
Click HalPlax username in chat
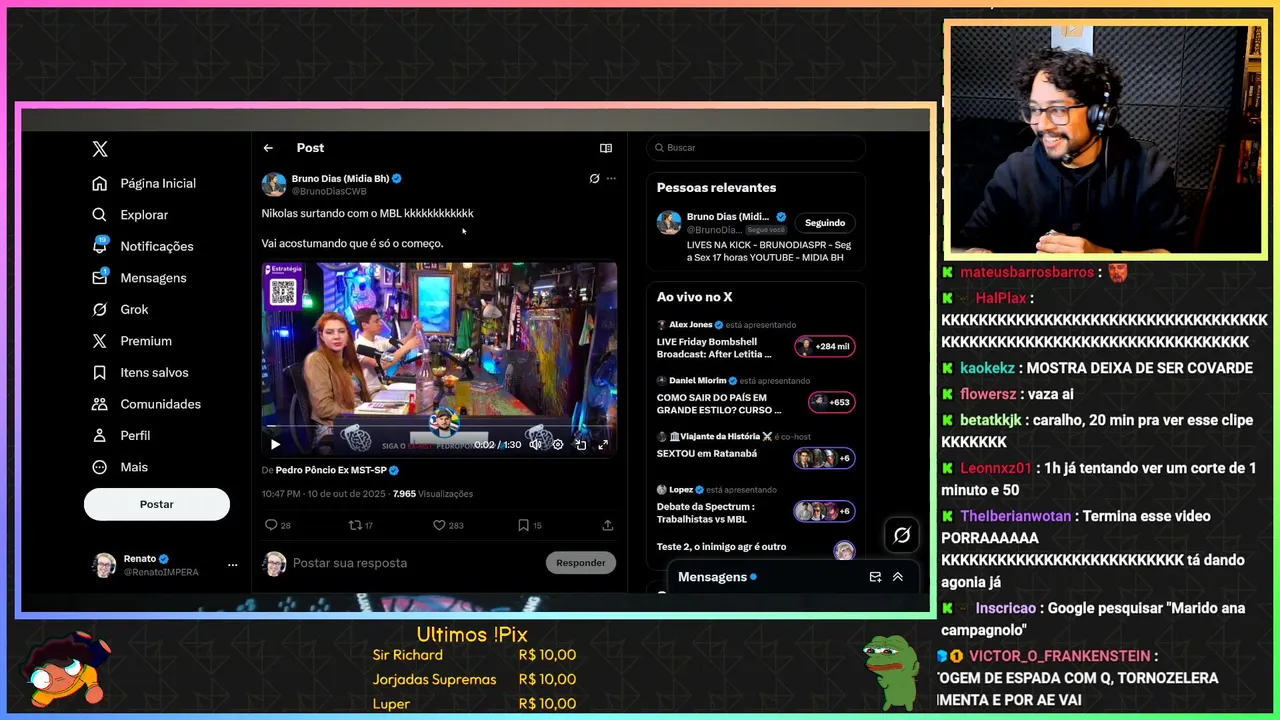[1001, 298]
